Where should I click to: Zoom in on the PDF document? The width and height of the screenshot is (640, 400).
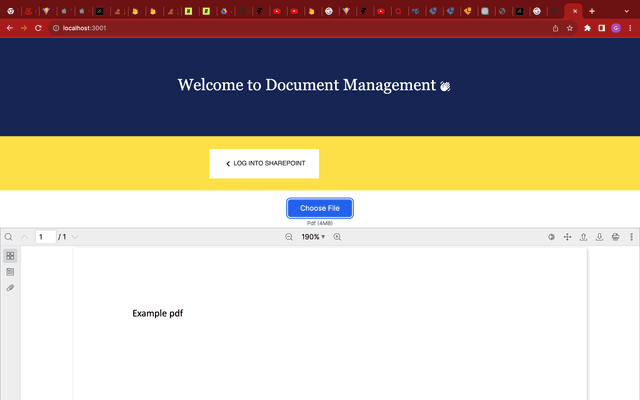tap(337, 237)
